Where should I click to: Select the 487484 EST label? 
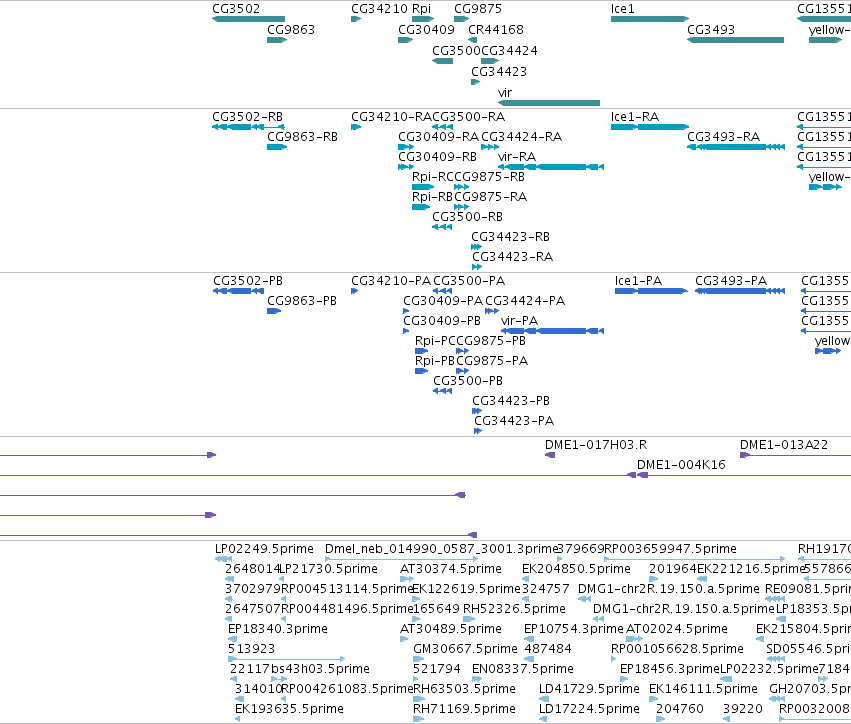point(548,650)
